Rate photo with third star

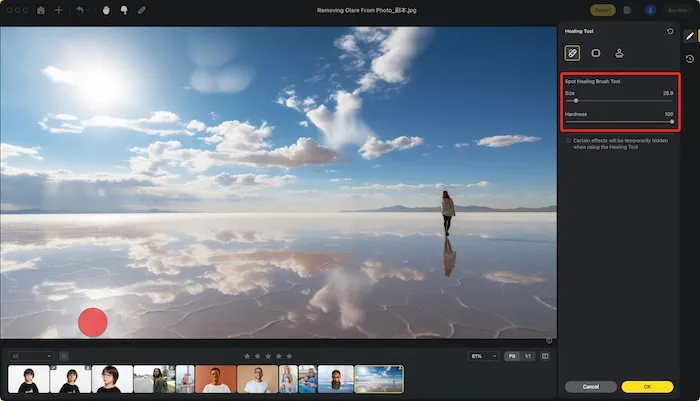coord(268,356)
